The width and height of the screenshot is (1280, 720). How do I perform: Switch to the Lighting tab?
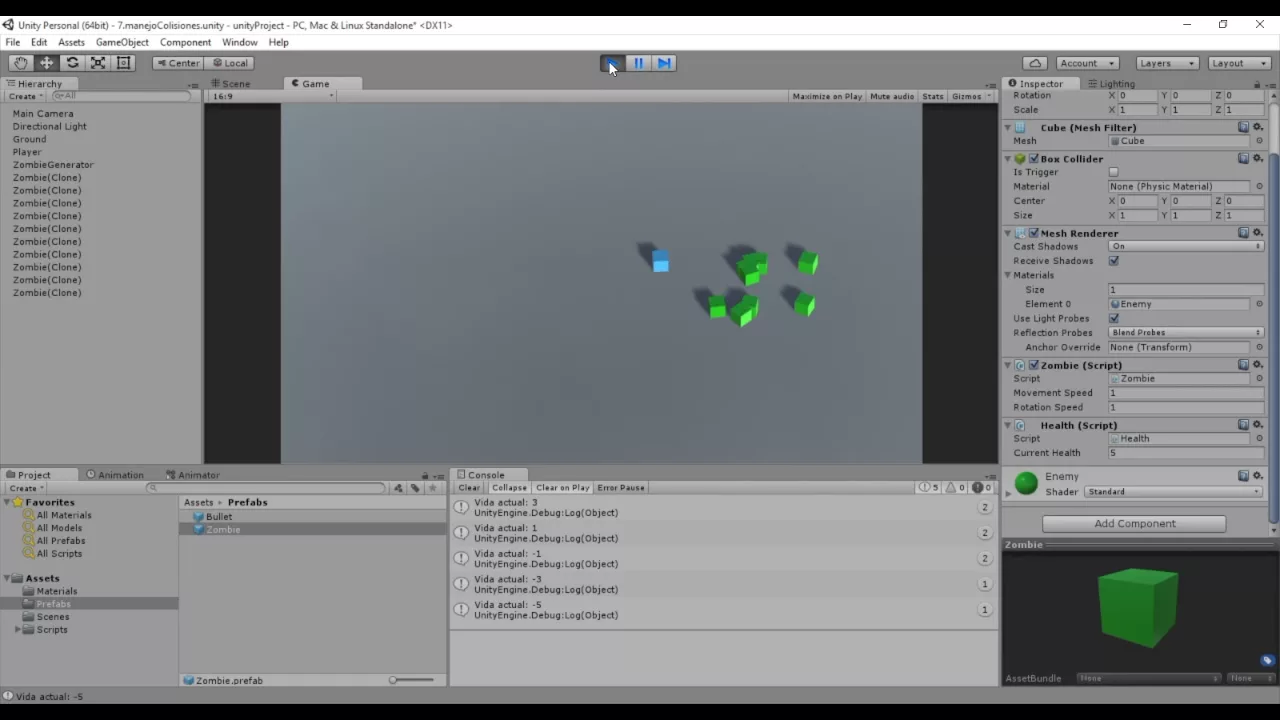point(1111,84)
